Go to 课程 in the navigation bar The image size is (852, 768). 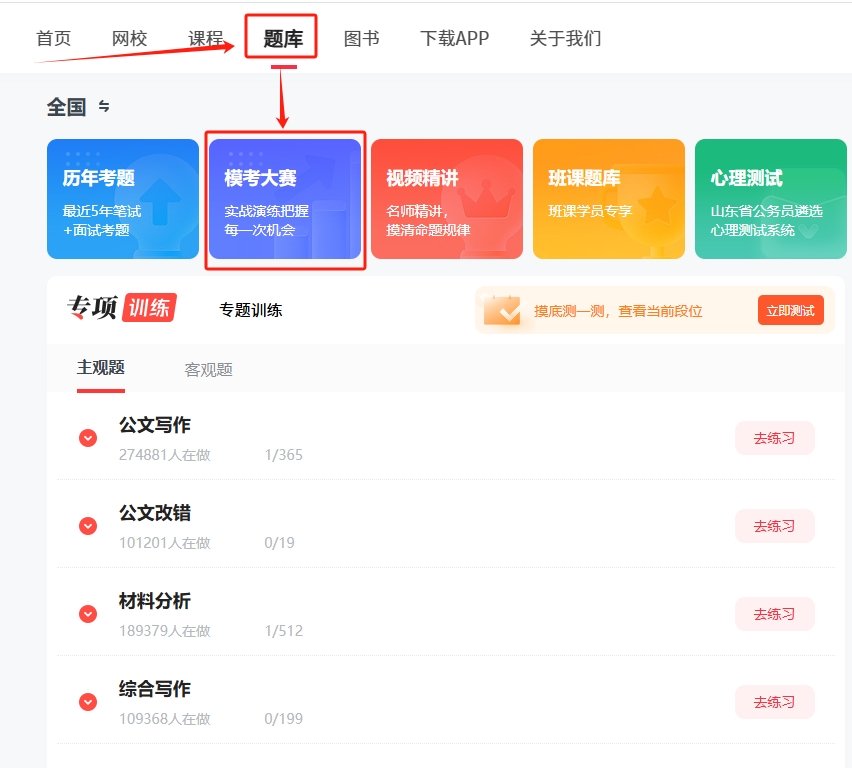pos(205,39)
